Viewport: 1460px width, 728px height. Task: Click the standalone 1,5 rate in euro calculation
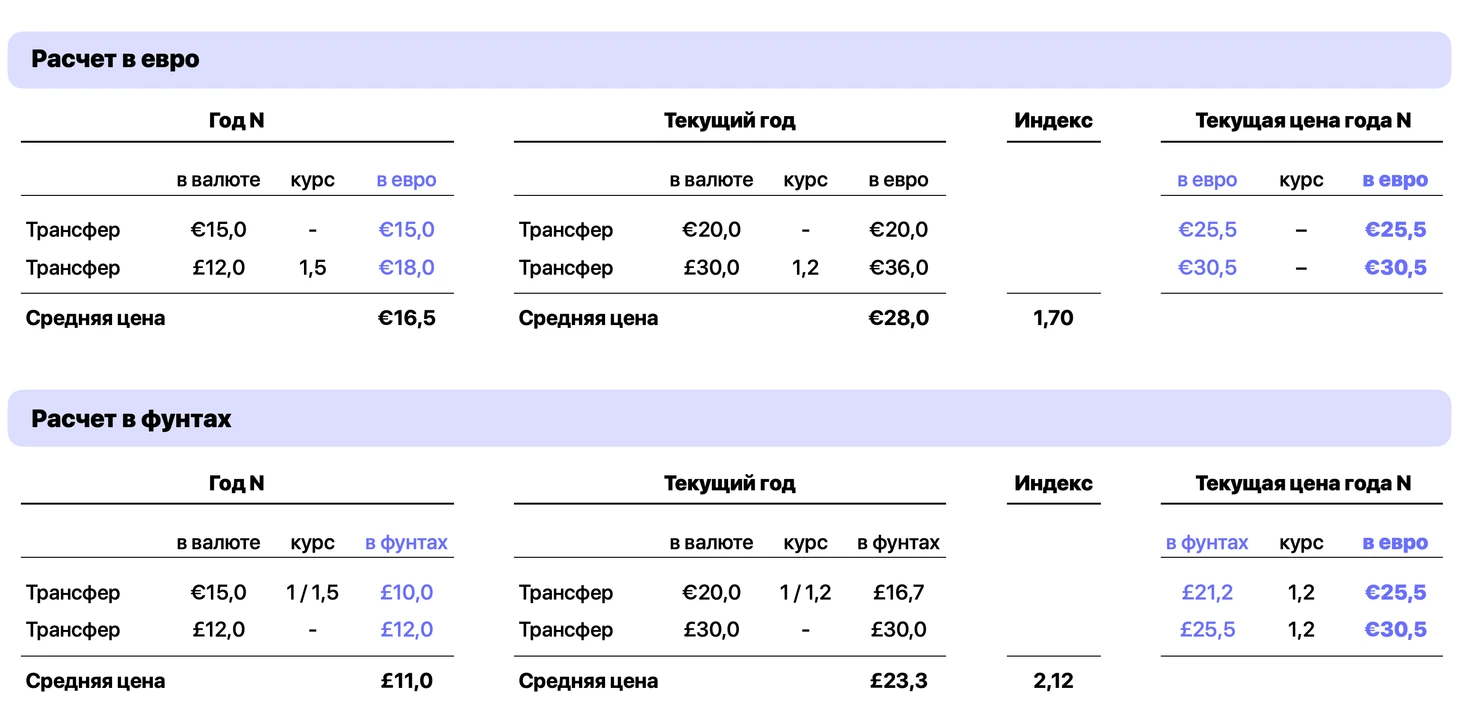(x=312, y=268)
